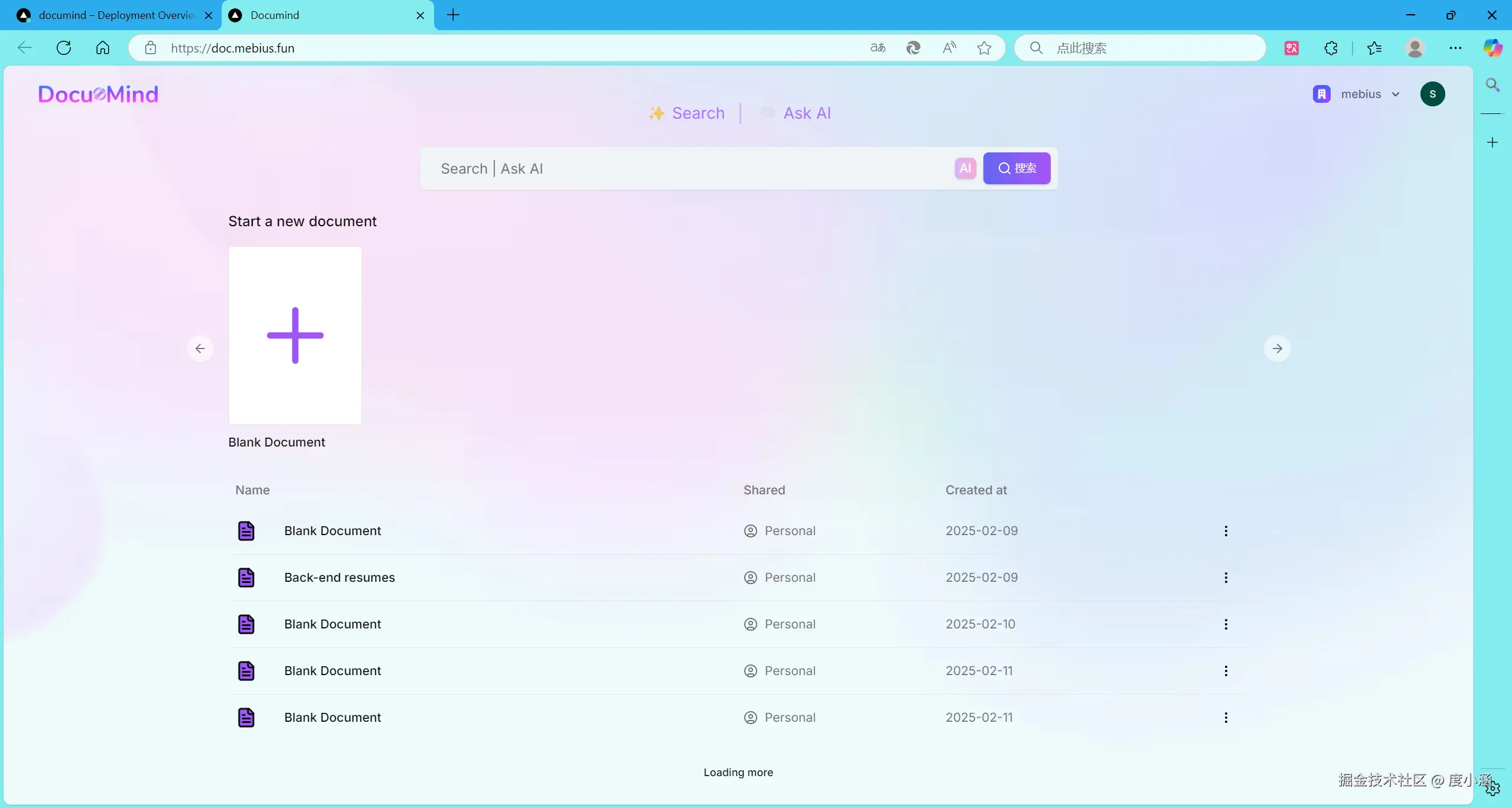Image resolution: width=1512 pixels, height=808 pixels.
Task: Click the purple 搜索 search button
Action: pyautogui.click(x=1016, y=168)
